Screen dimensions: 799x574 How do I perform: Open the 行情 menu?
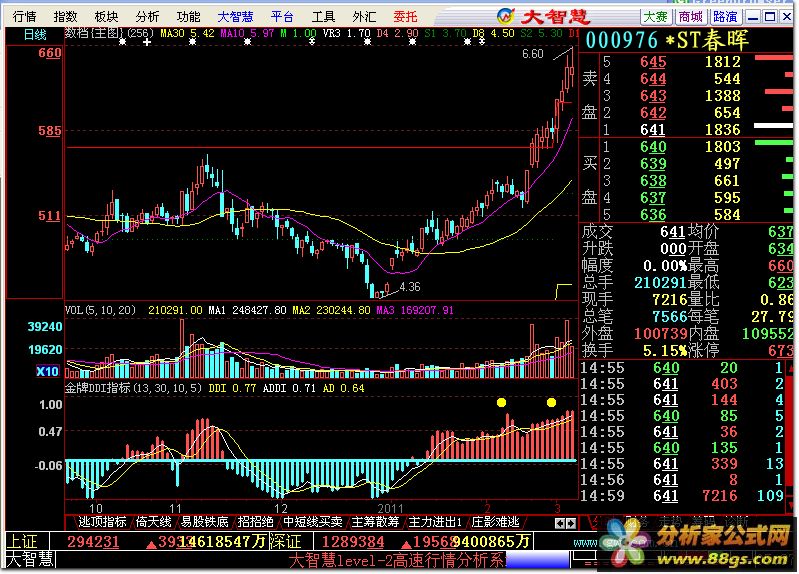[24, 17]
